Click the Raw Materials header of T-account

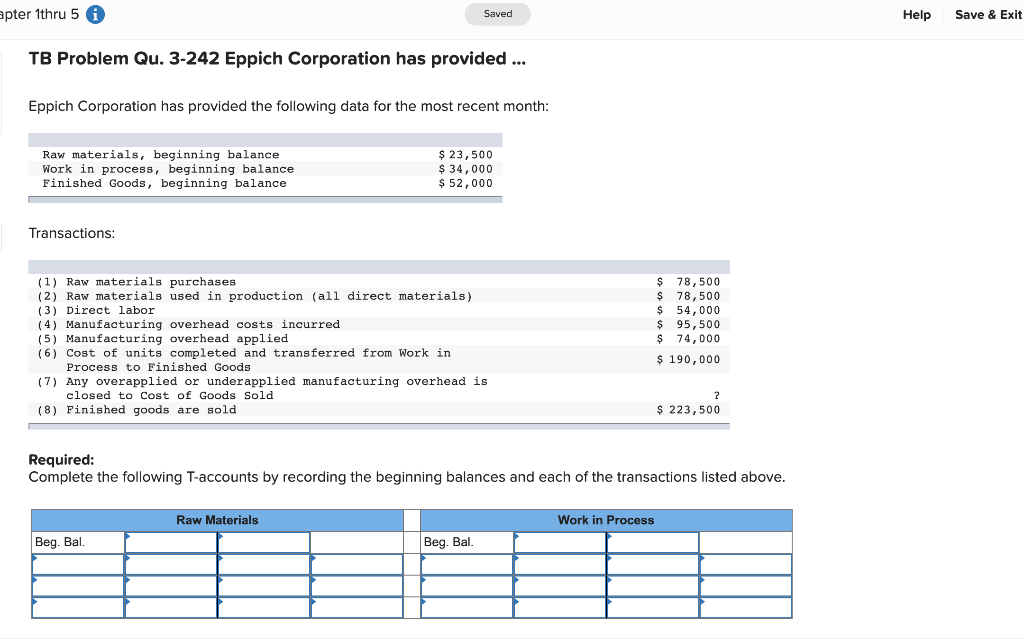tap(217, 520)
